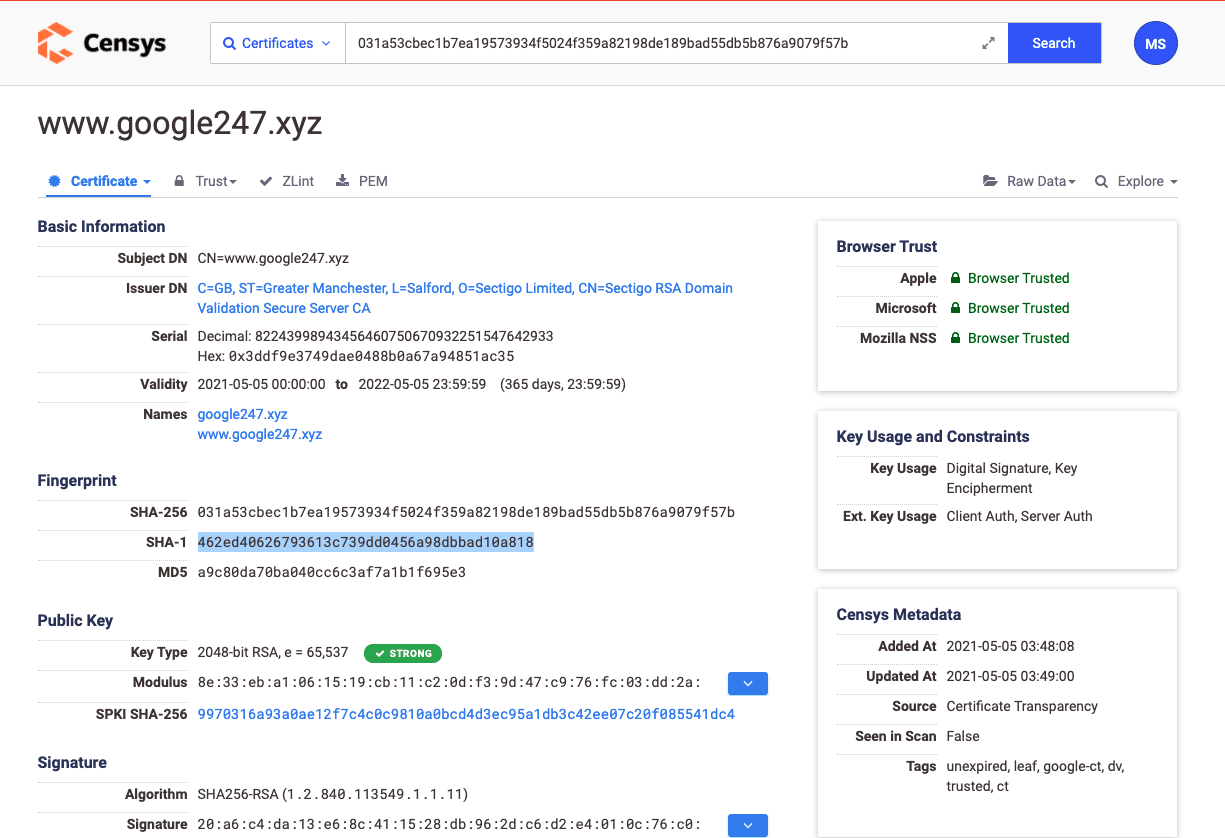Click the green STRONG key badge

coord(402,653)
